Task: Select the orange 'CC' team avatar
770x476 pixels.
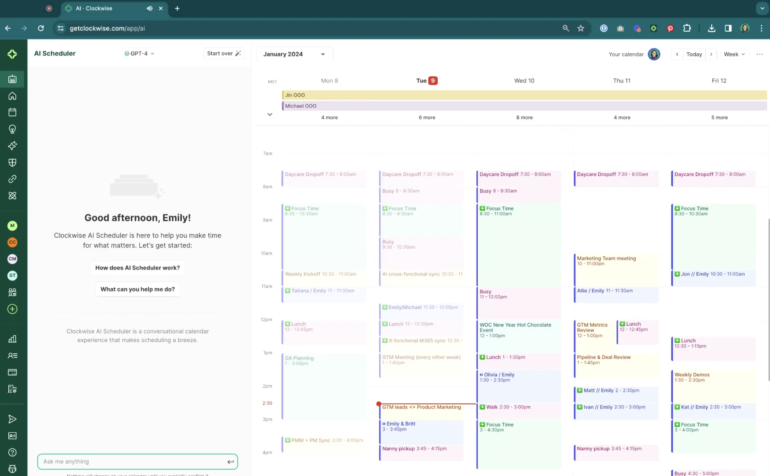Action: tap(12, 242)
